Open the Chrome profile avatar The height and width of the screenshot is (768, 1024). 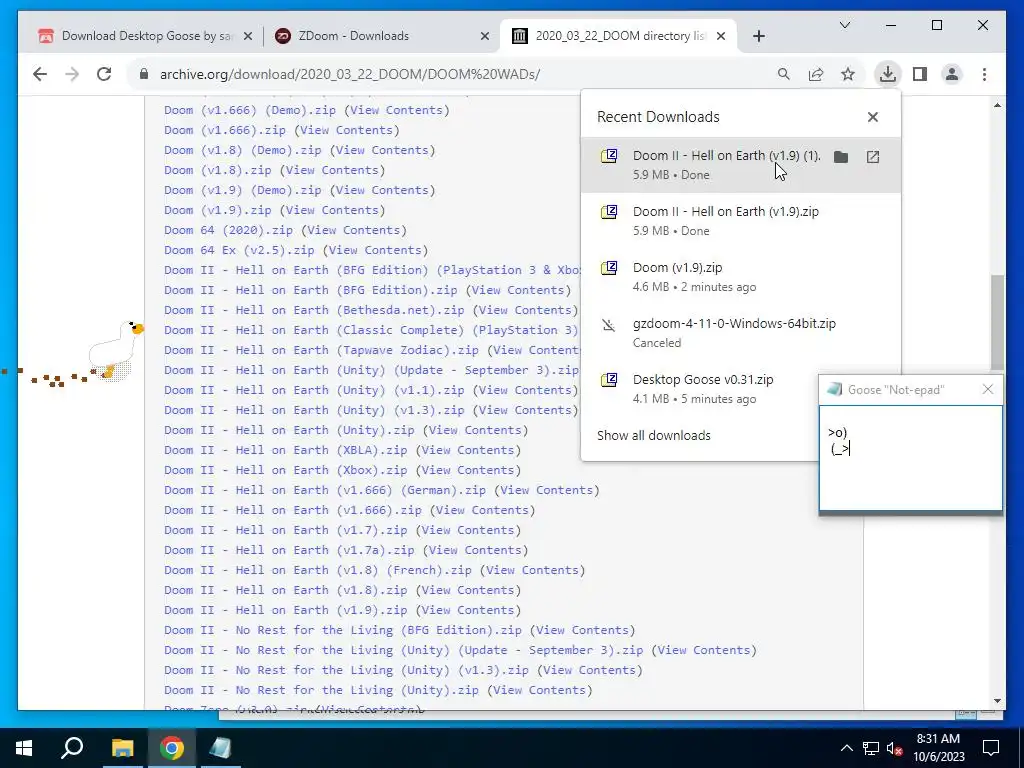pos(952,74)
